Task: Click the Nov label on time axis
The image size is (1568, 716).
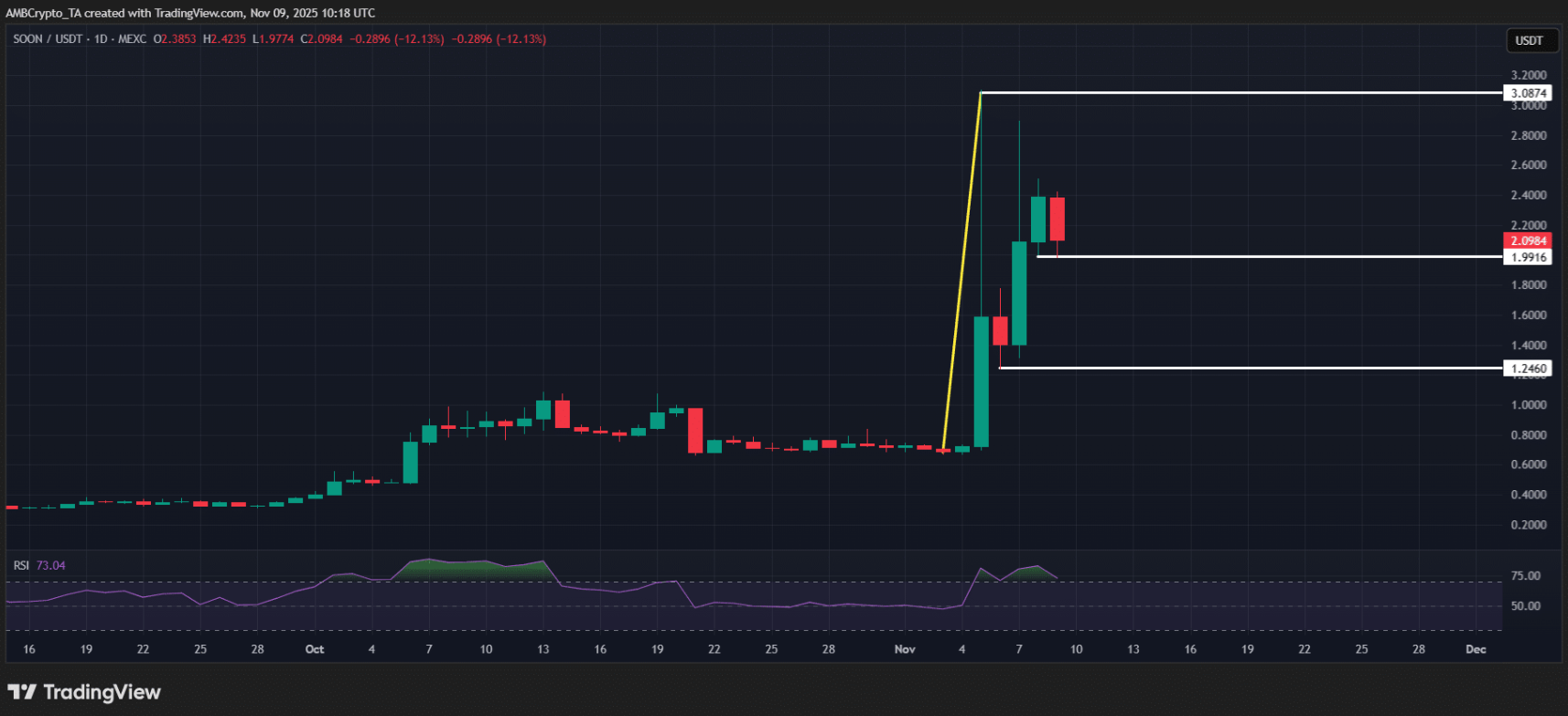Action: [x=905, y=649]
